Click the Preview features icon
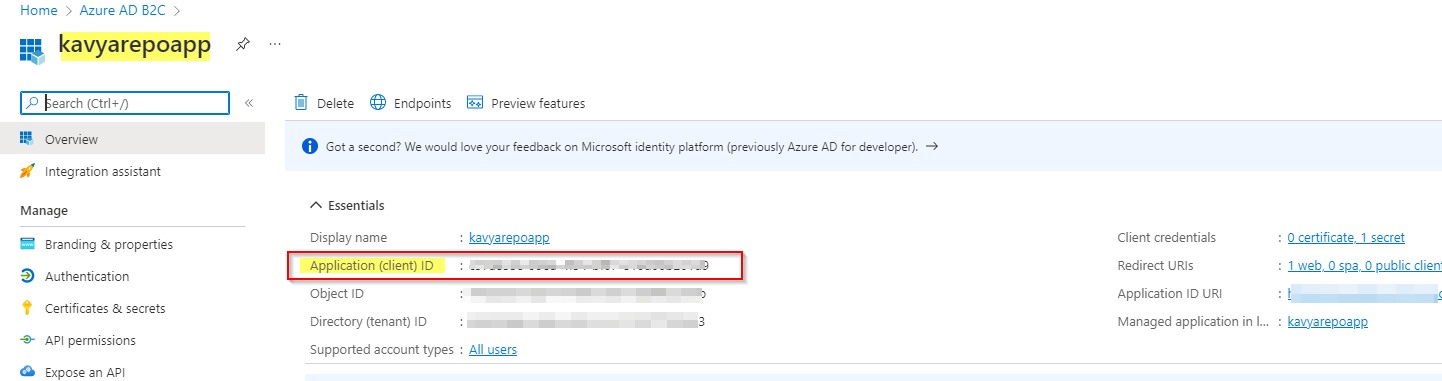Viewport: 1442px width, 381px height. pyautogui.click(x=475, y=103)
